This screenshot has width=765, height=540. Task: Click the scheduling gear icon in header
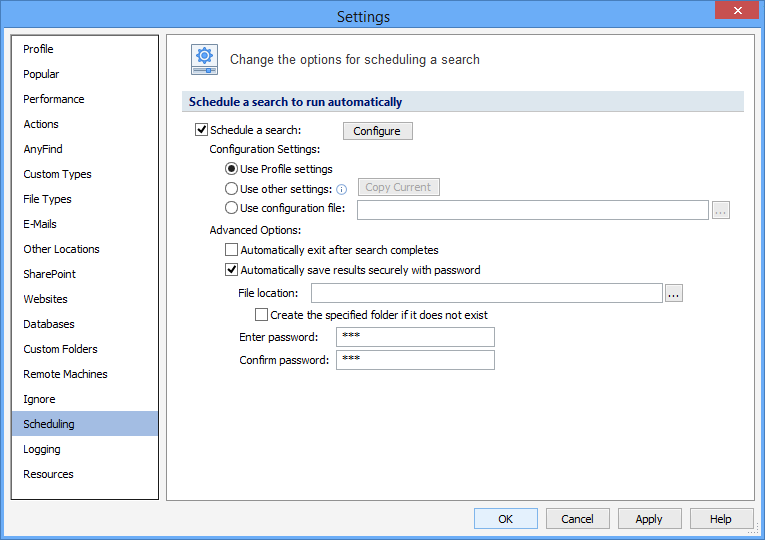click(x=205, y=60)
